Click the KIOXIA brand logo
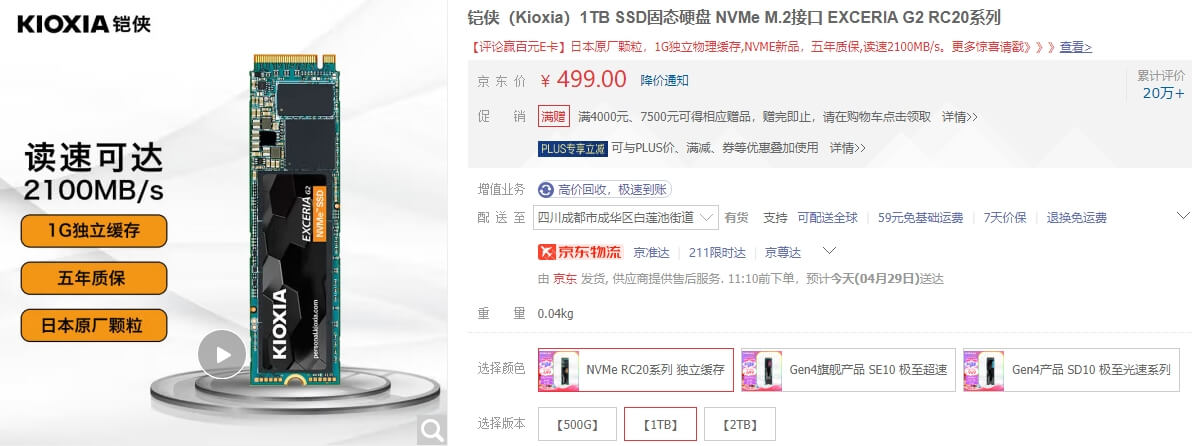The image size is (1192, 446). (84, 24)
